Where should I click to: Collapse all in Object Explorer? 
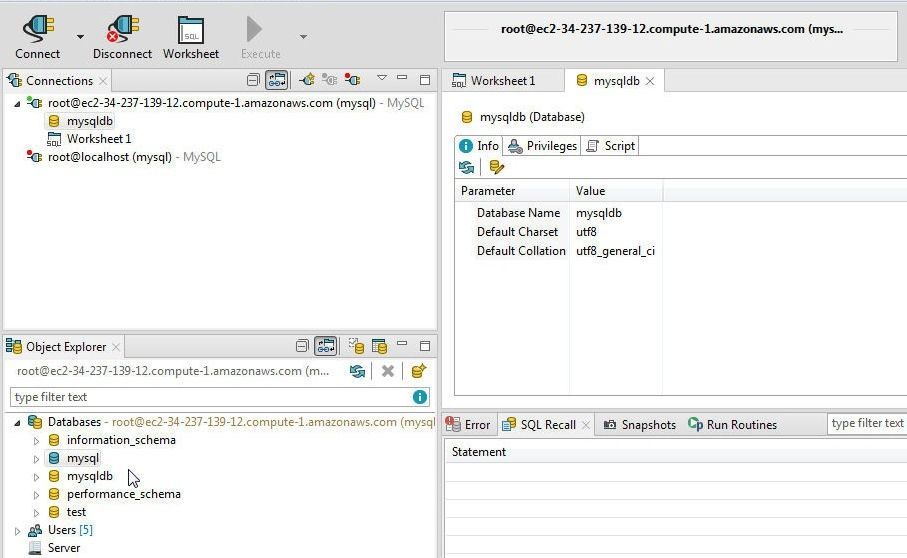point(302,346)
